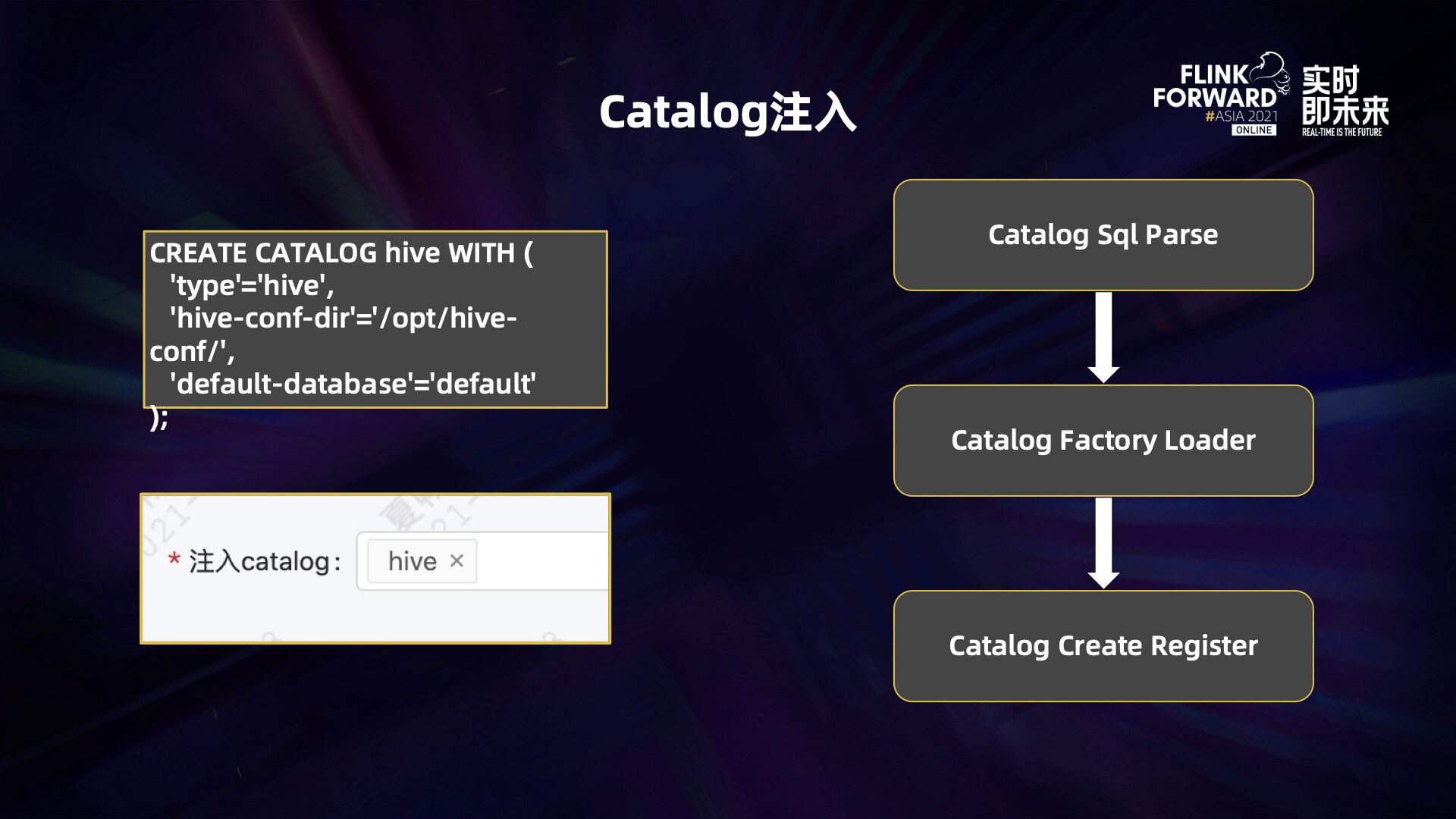Click the arrow above Catalog Create Register
Image resolution: width=1456 pixels, height=819 pixels.
(x=1103, y=543)
